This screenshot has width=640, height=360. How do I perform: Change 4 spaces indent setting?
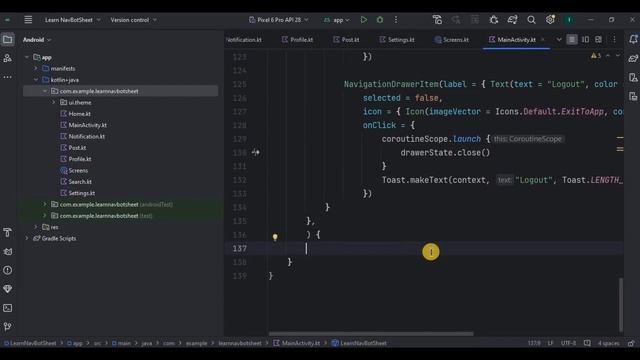pos(609,343)
